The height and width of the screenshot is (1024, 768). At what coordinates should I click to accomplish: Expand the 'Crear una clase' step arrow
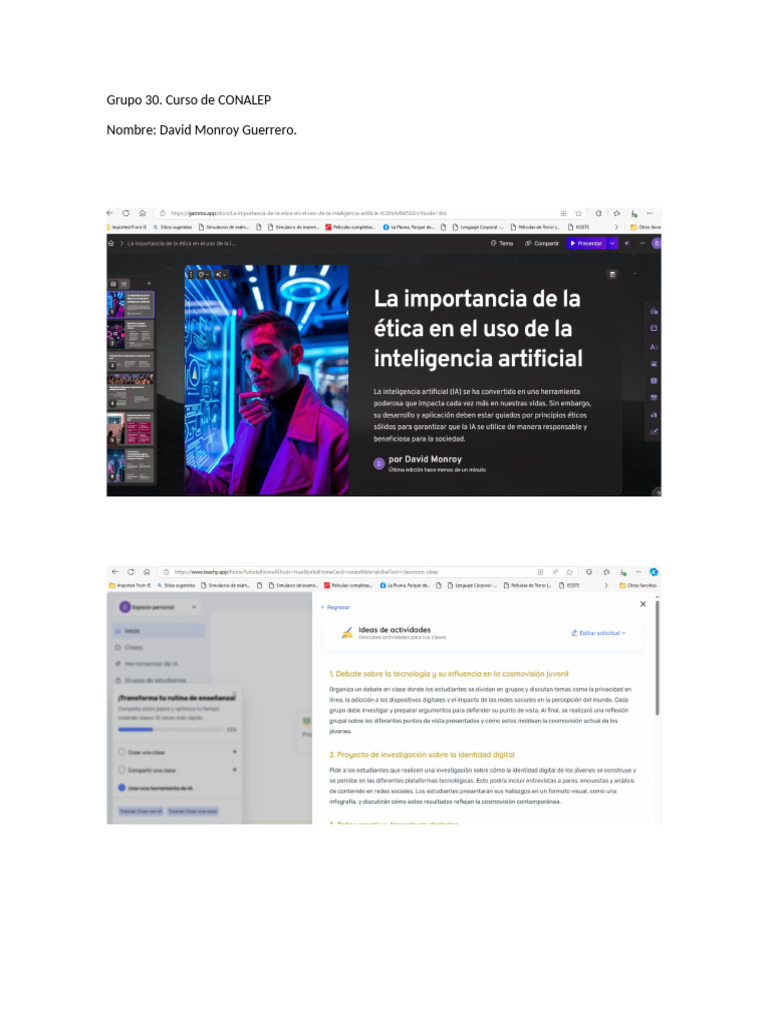tap(234, 752)
